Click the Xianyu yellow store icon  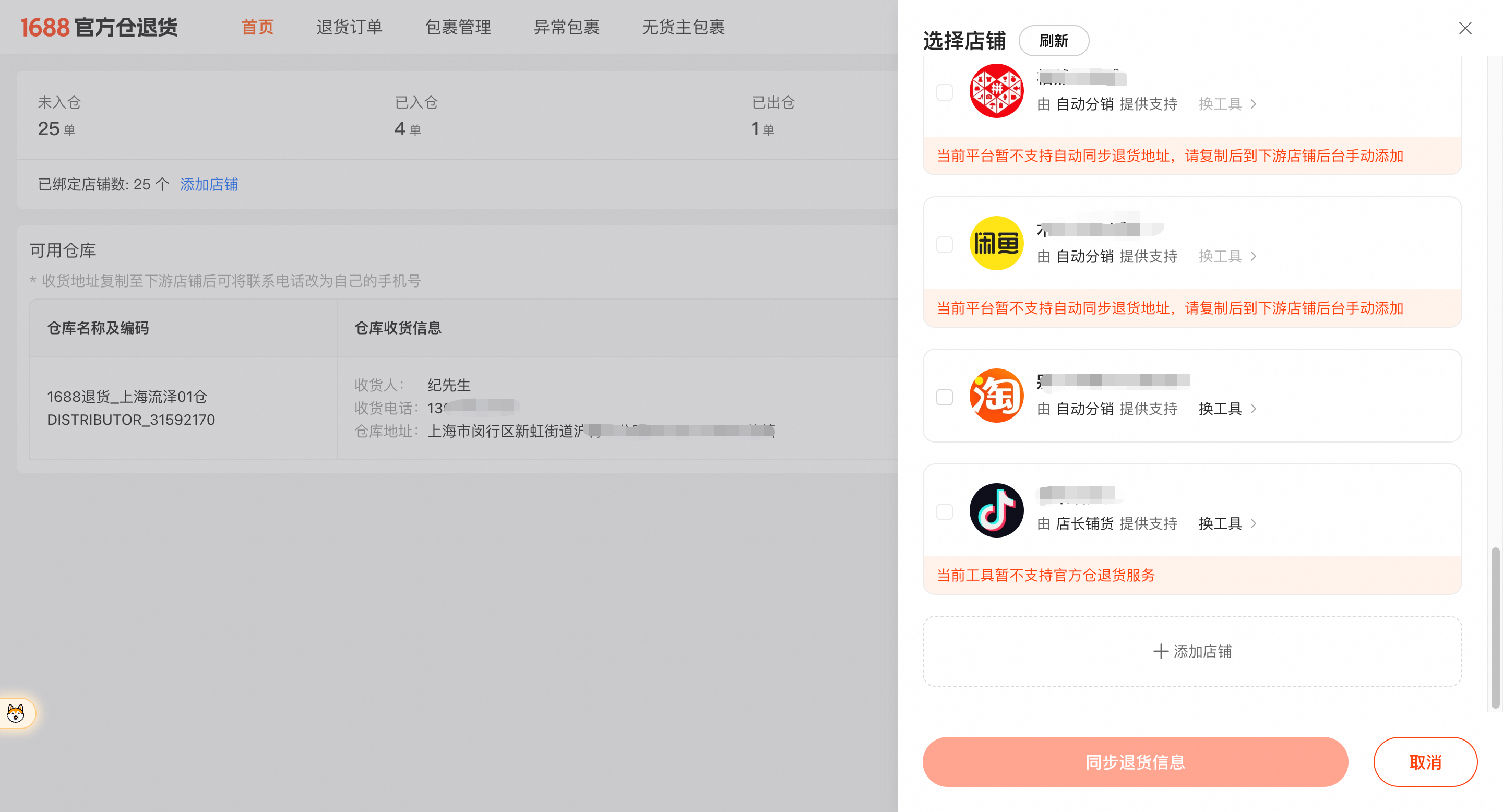click(x=996, y=243)
